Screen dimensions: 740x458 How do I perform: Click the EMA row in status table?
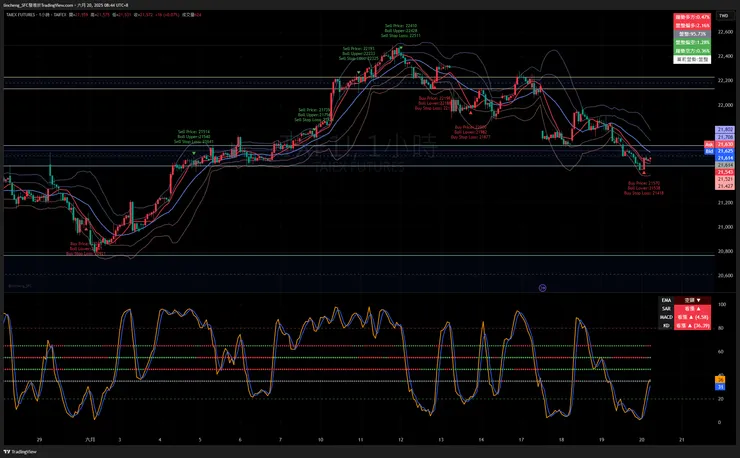(x=684, y=300)
